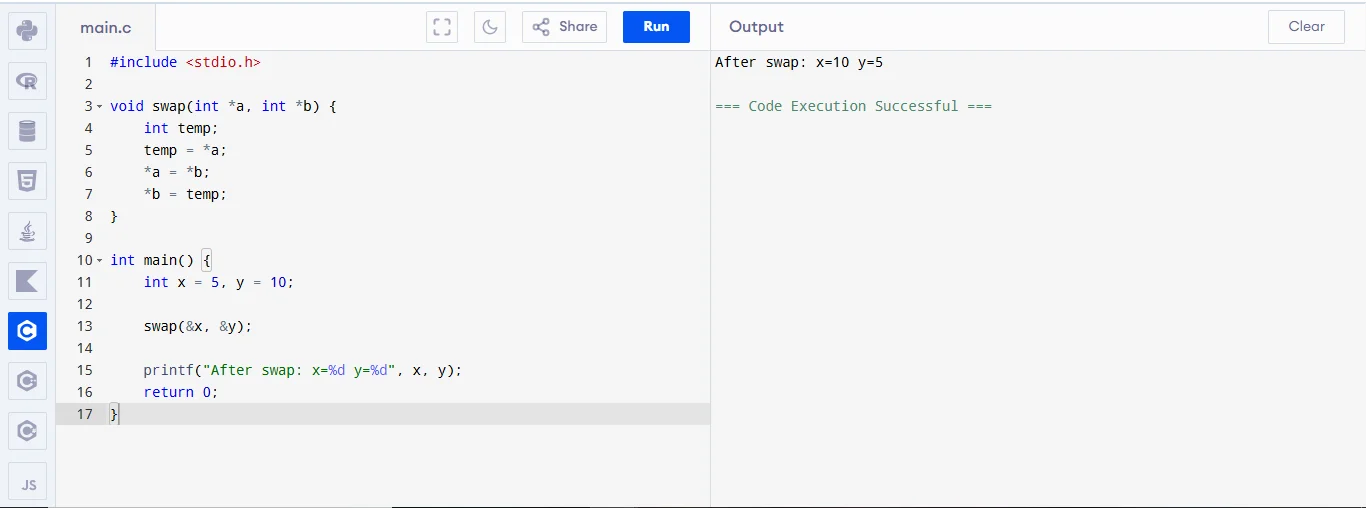Click the 'int main() {' line

[x=161, y=260]
